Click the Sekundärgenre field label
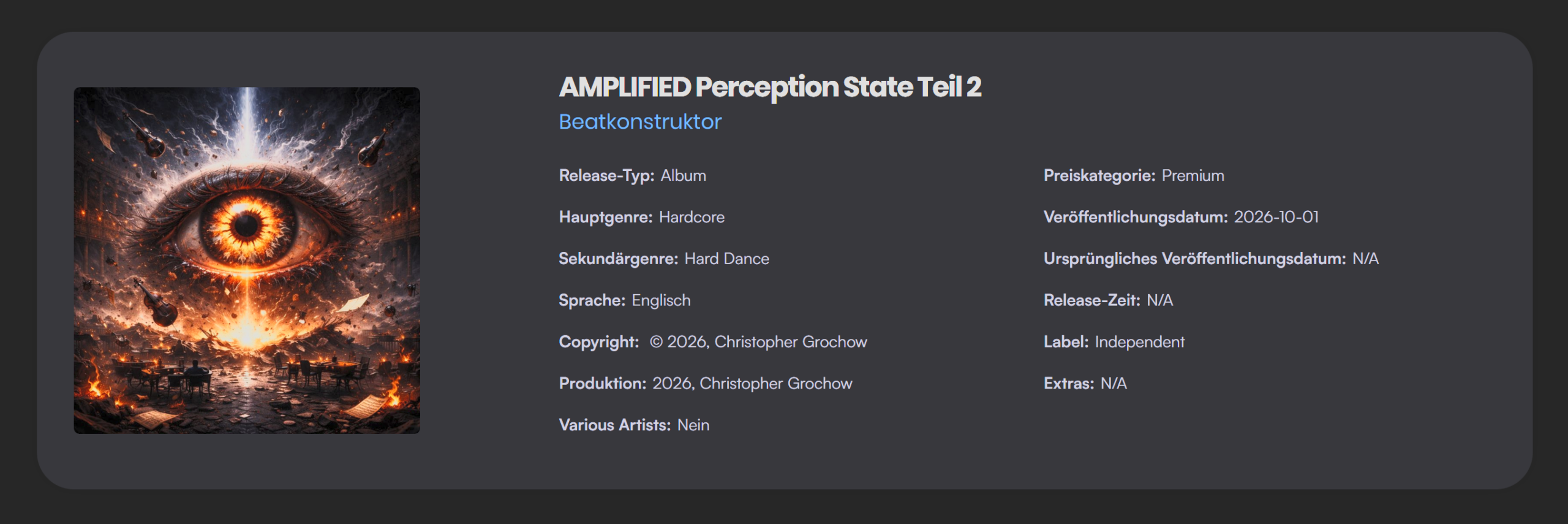1568x524 pixels. (618, 259)
